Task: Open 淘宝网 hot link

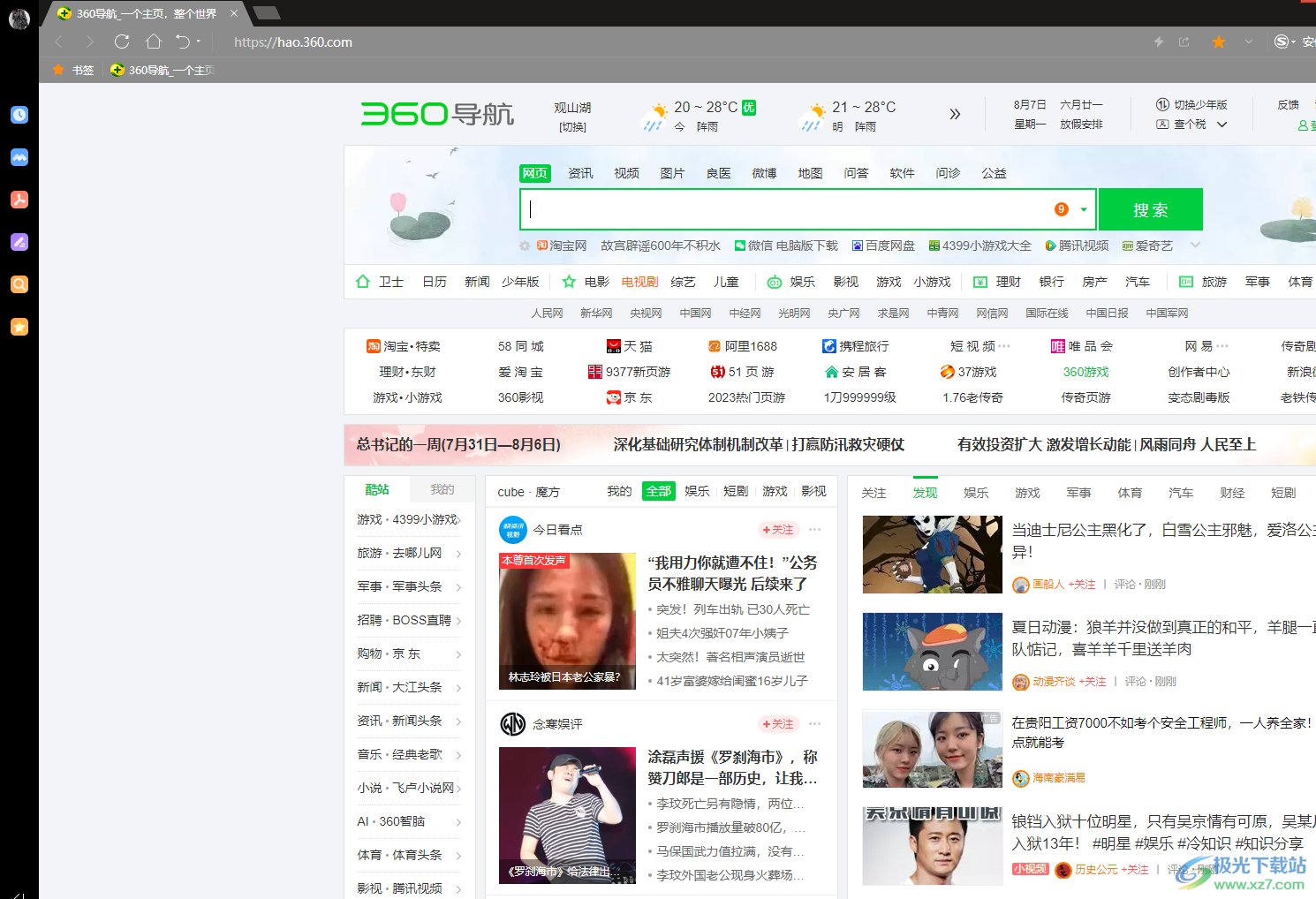Action: [x=562, y=246]
